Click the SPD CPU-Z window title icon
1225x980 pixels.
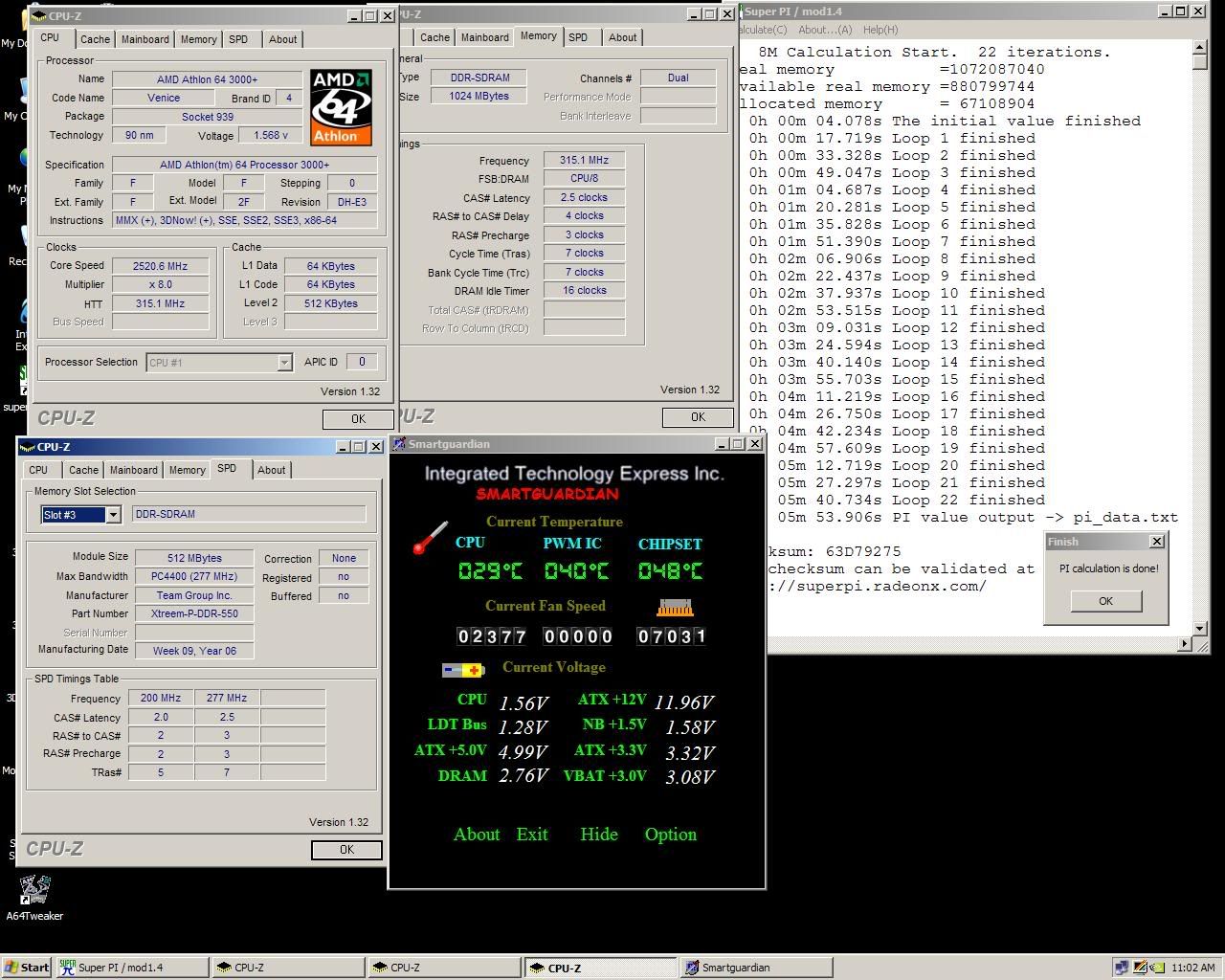click(27, 447)
